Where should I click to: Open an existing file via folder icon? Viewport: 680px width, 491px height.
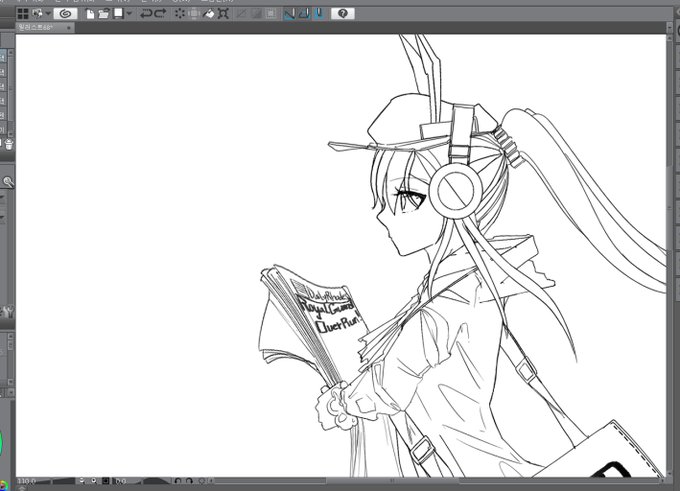coord(104,14)
